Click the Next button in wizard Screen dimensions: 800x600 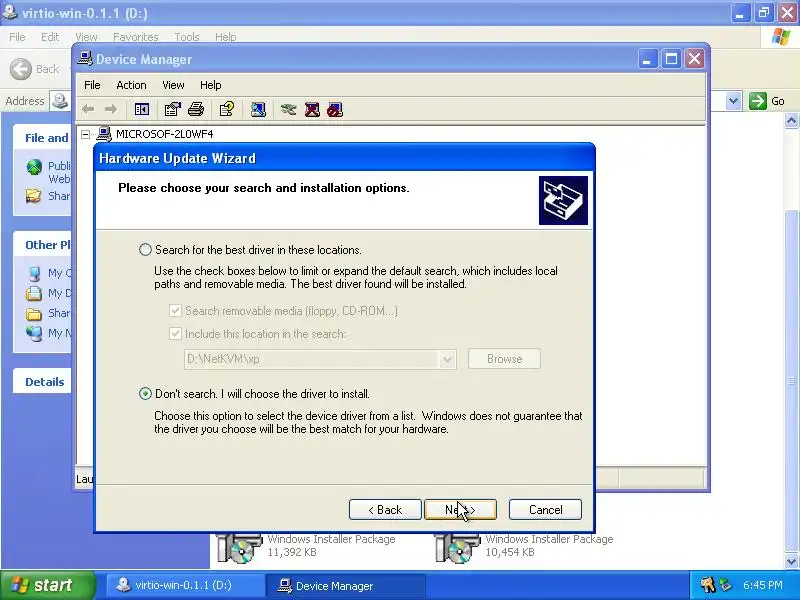click(x=460, y=510)
